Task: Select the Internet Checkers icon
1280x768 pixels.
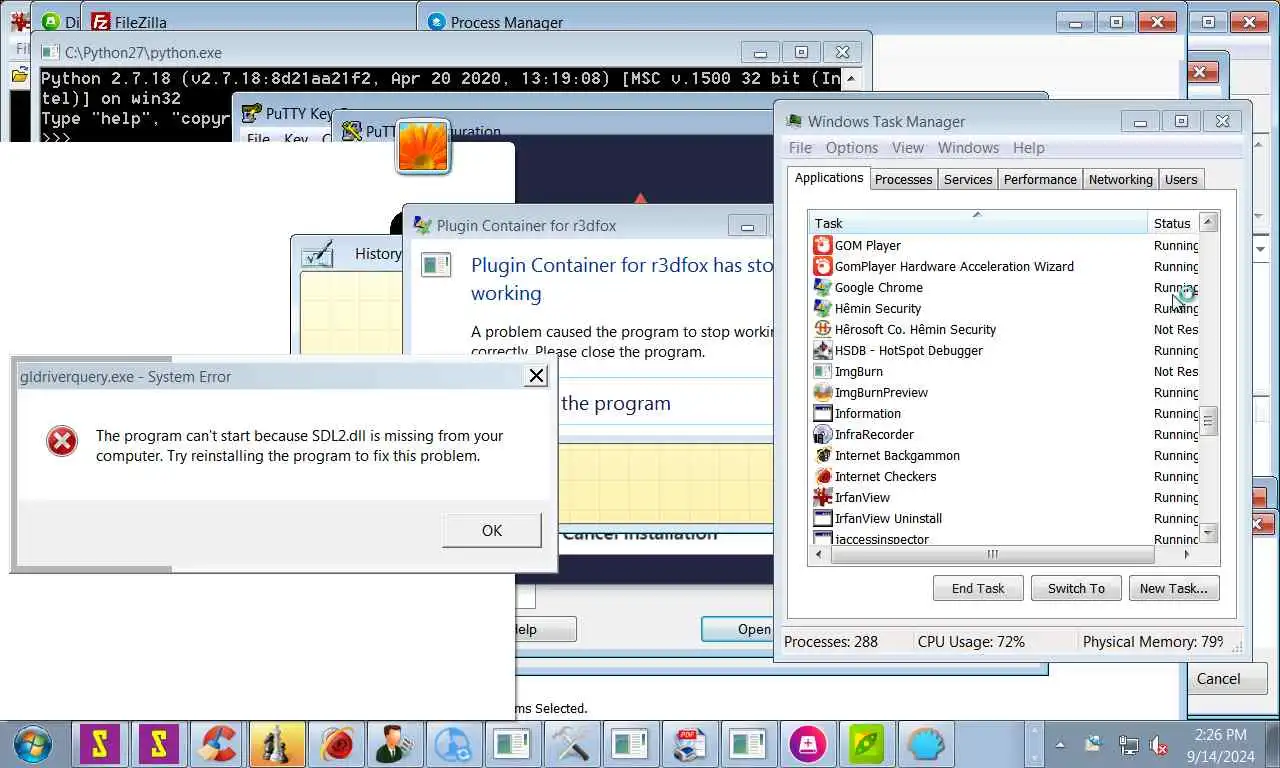Action: click(x=823, y=476)
